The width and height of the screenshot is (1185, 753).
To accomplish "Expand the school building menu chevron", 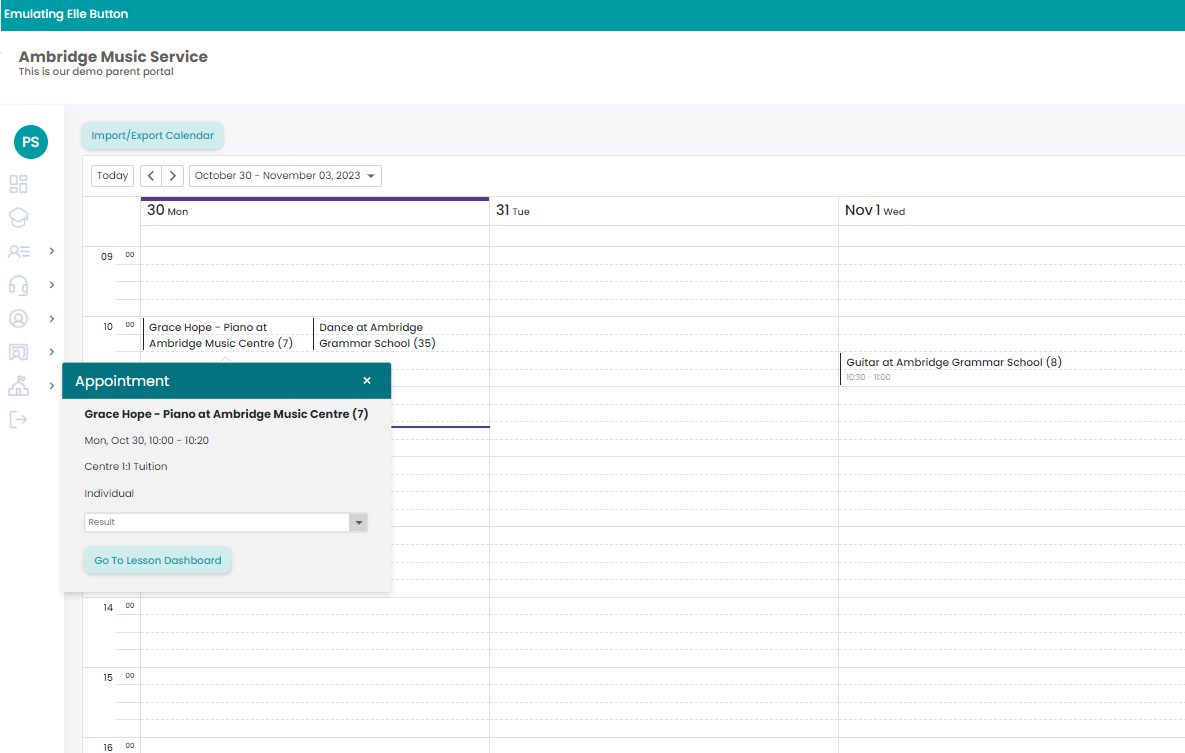I will (x=51, y=386).
